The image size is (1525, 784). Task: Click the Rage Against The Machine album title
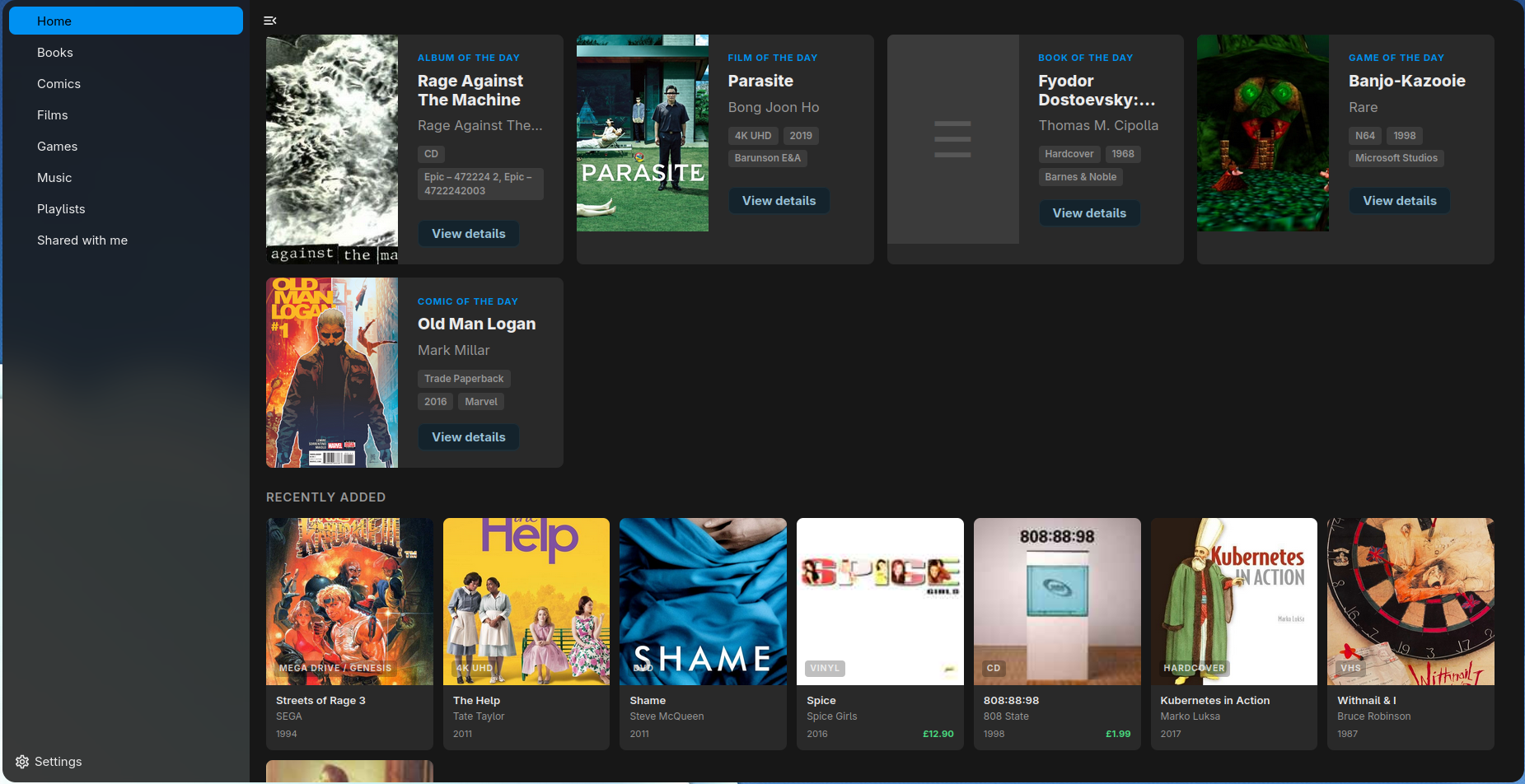(x=470, y=91)
